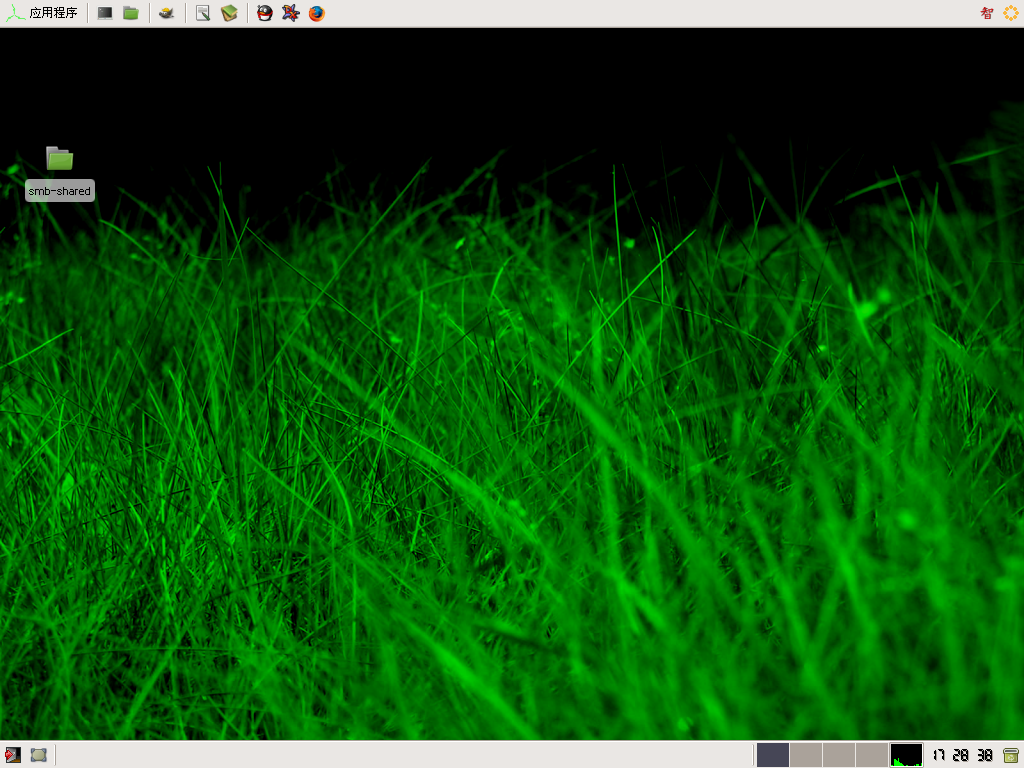This screenshot has width=1024, height=768.
Task: Open the 应用程序 applications menu
Action: 42,13
